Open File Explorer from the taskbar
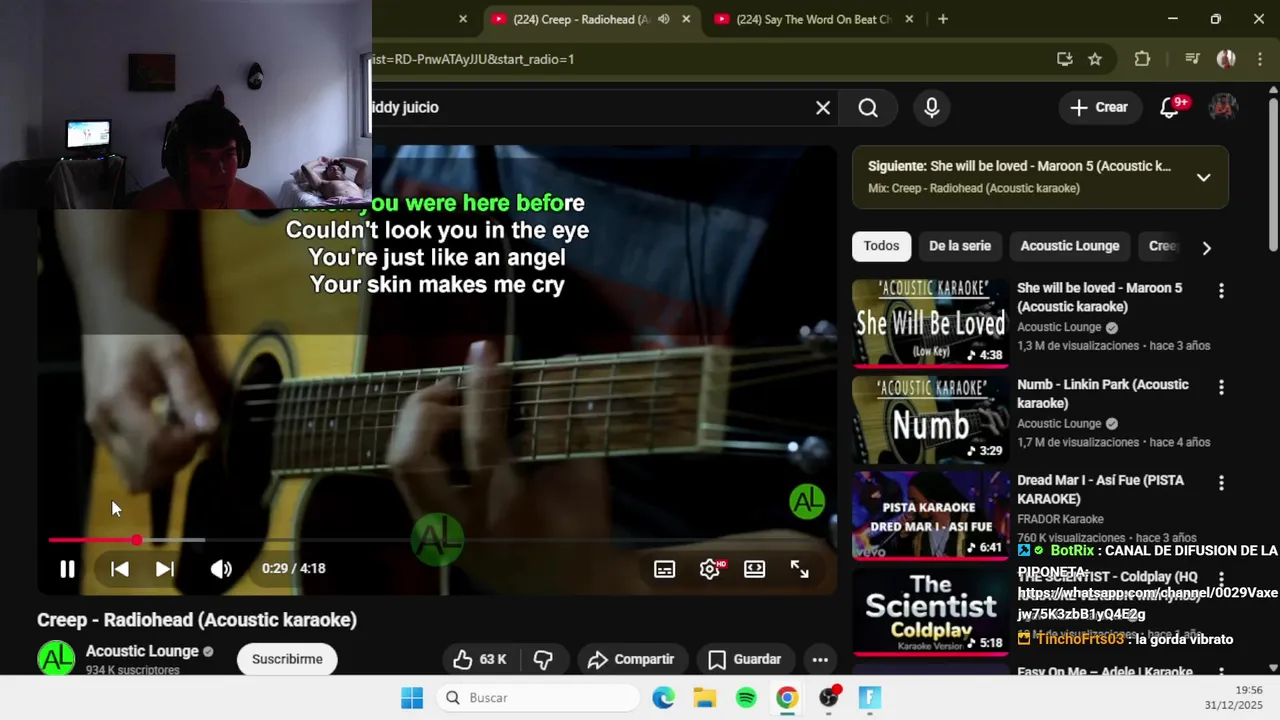 click(x=705, y=698)
